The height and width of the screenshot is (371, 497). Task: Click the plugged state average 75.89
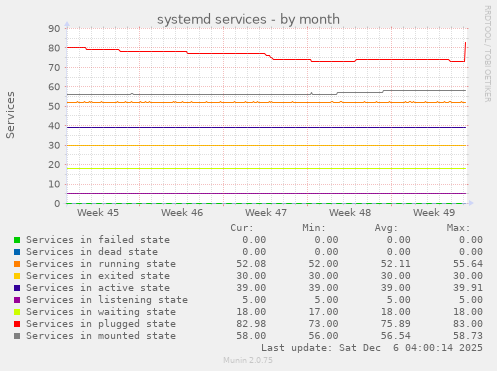coord(396,324)
